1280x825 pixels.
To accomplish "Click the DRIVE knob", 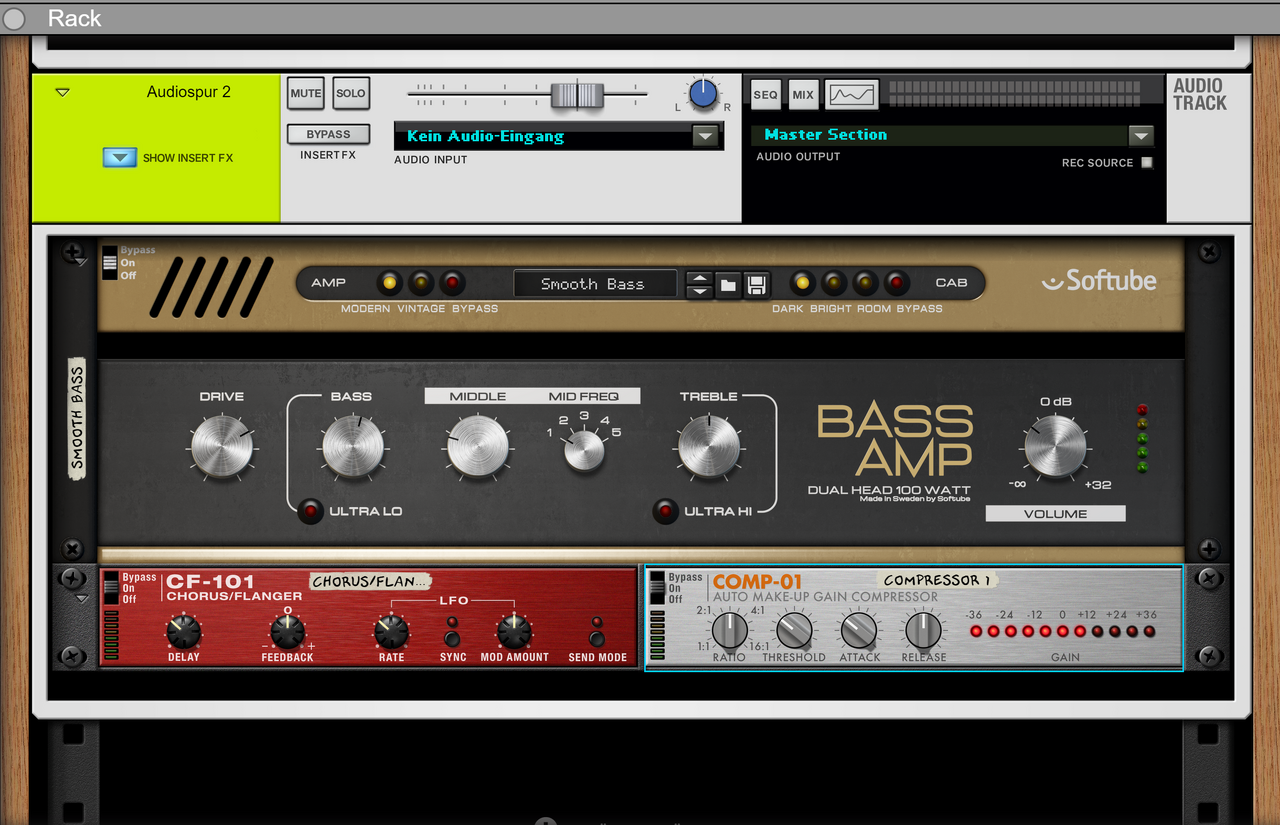I will coord(222,446).
